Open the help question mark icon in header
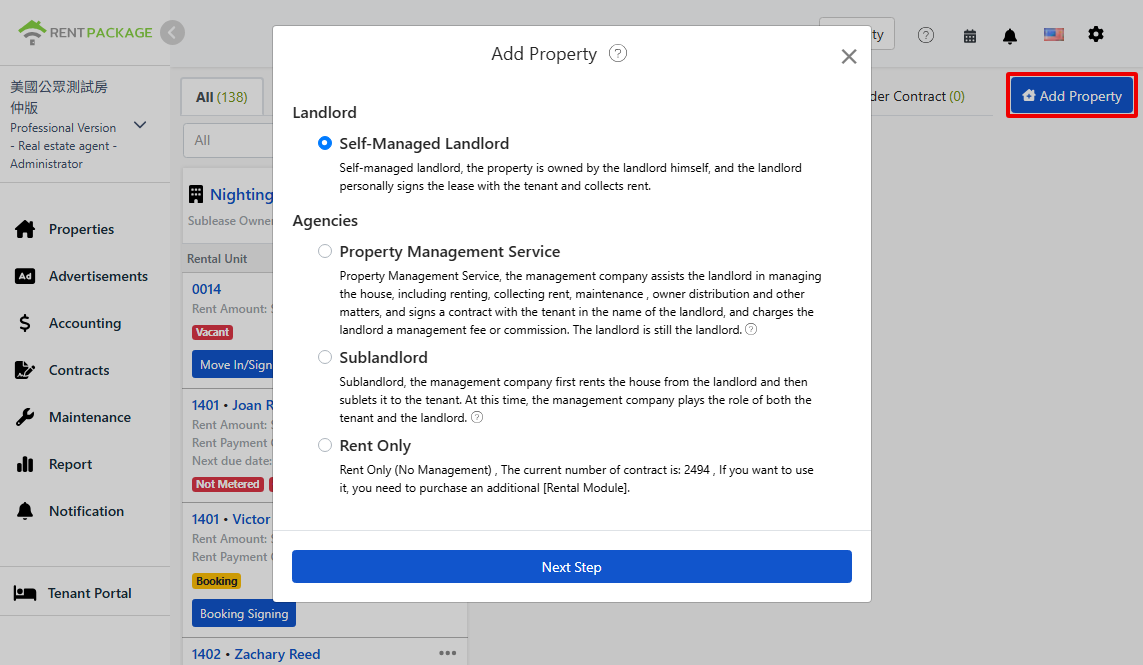The width and height of the screenshot is (1143, 665). (x=926, y=35)
